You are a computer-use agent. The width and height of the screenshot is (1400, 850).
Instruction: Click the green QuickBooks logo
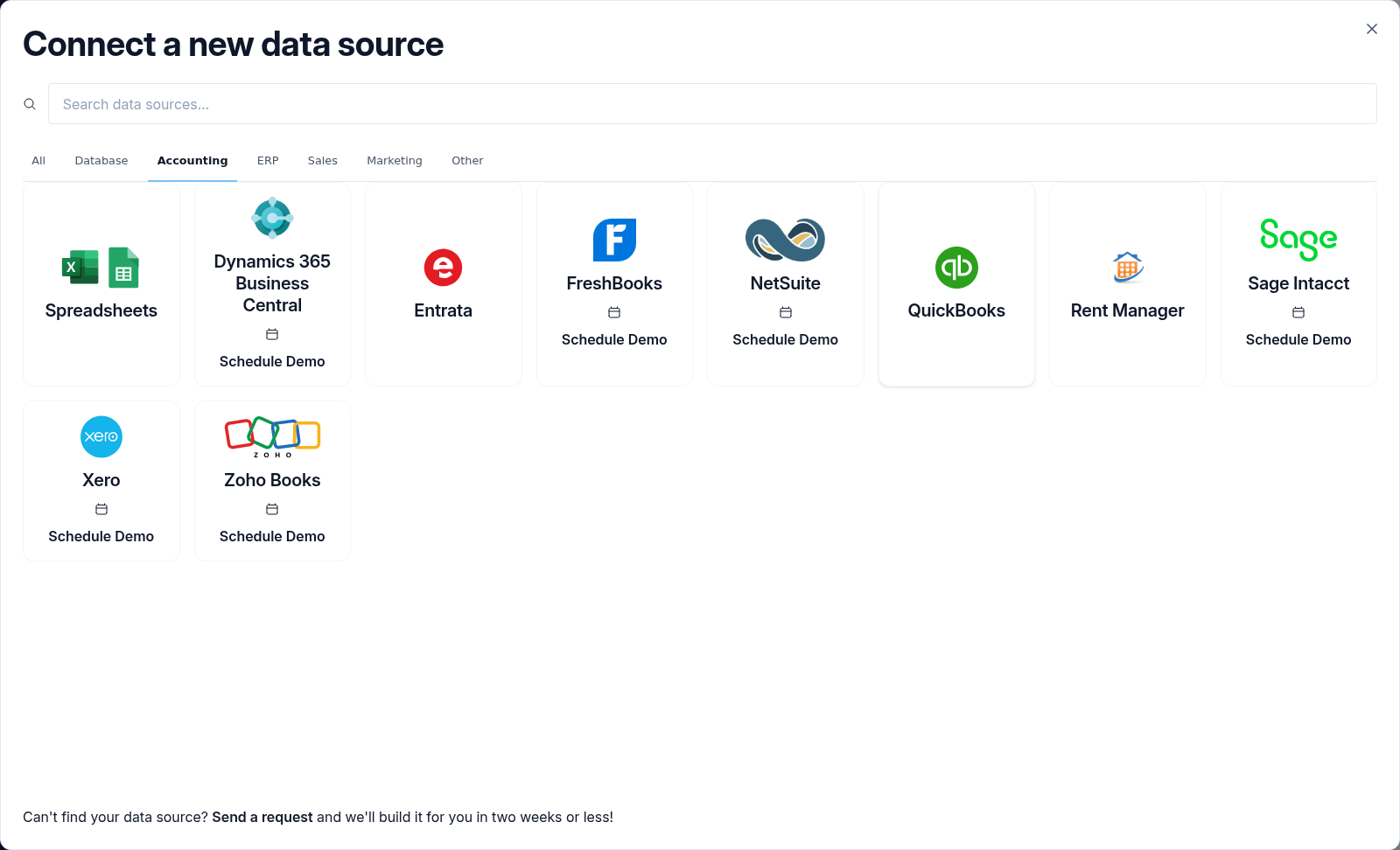956,268
